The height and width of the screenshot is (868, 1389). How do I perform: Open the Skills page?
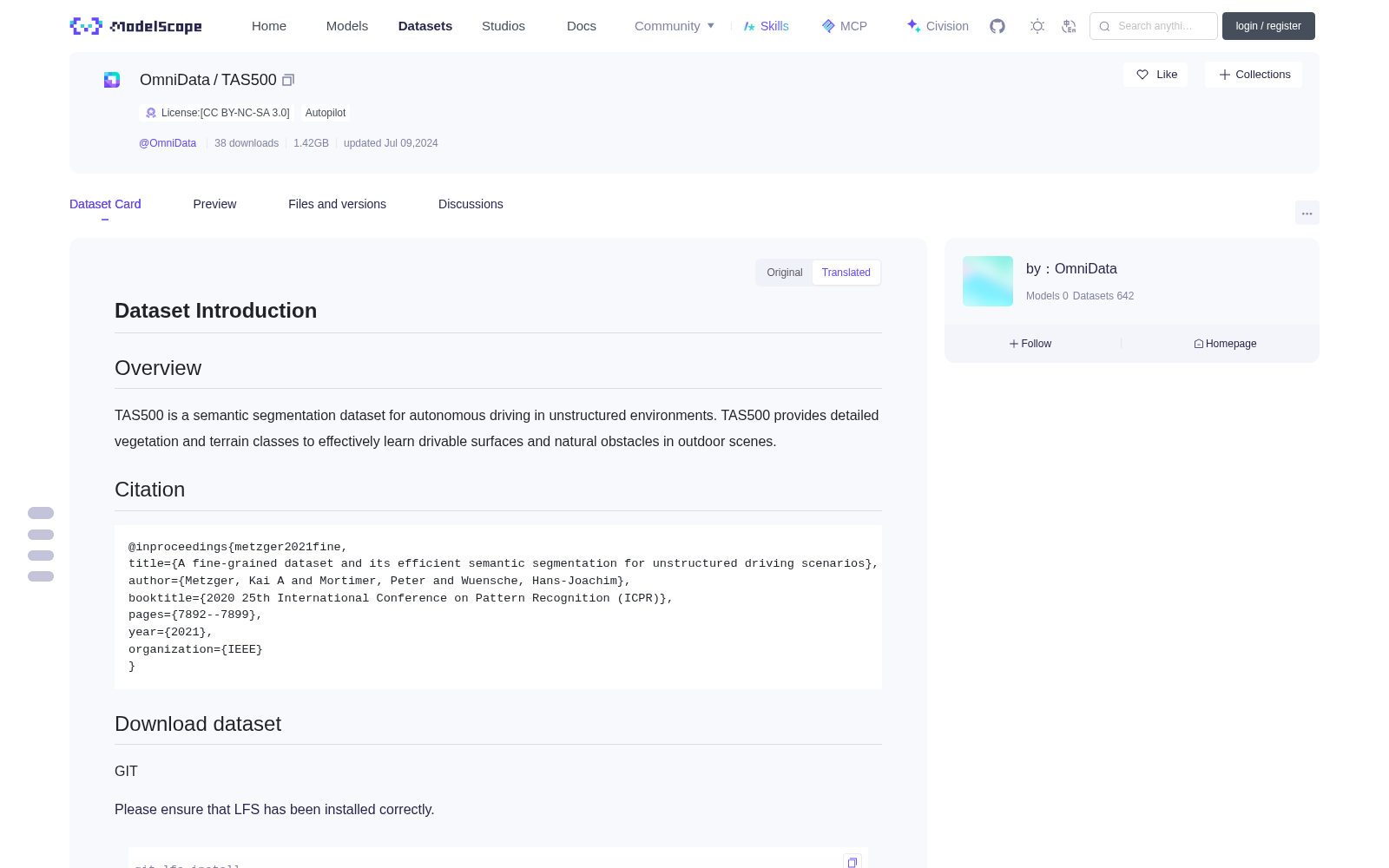[766, 26]
